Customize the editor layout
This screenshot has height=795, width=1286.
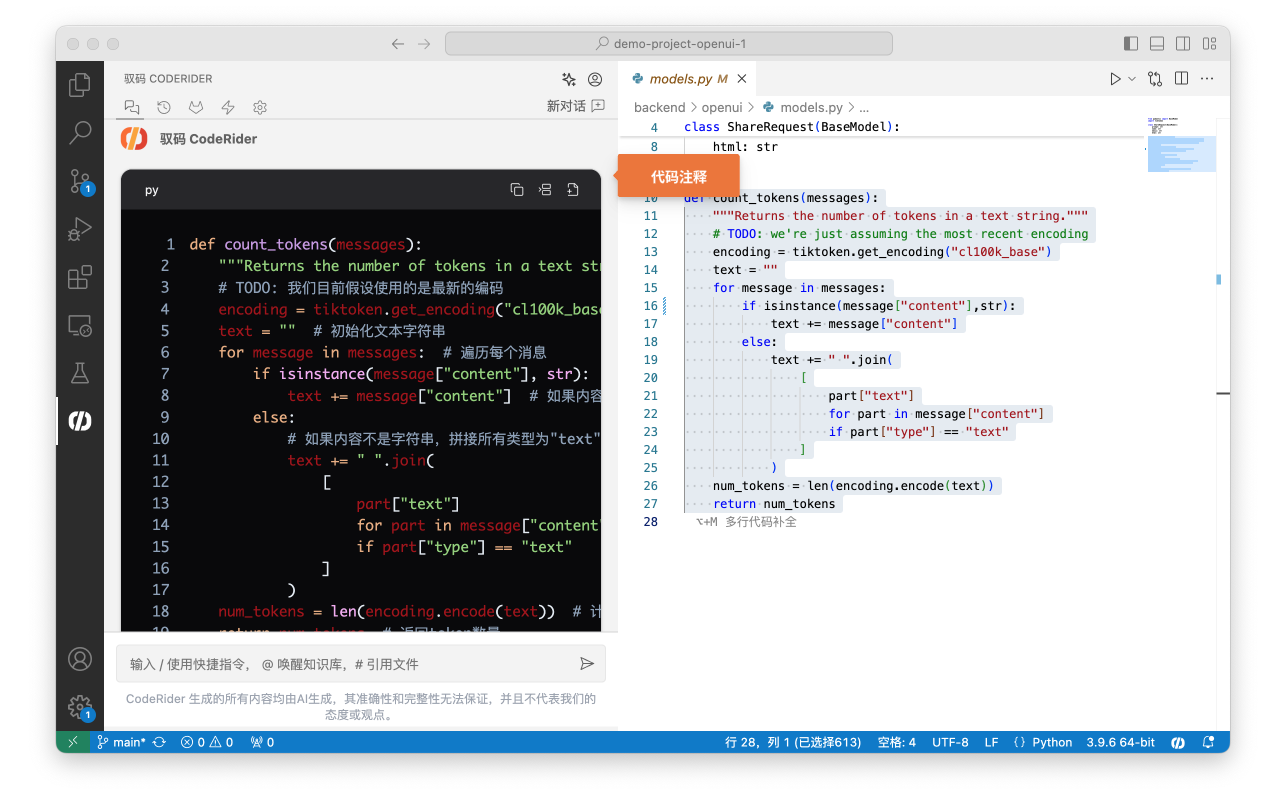(x=1209, y=44)
